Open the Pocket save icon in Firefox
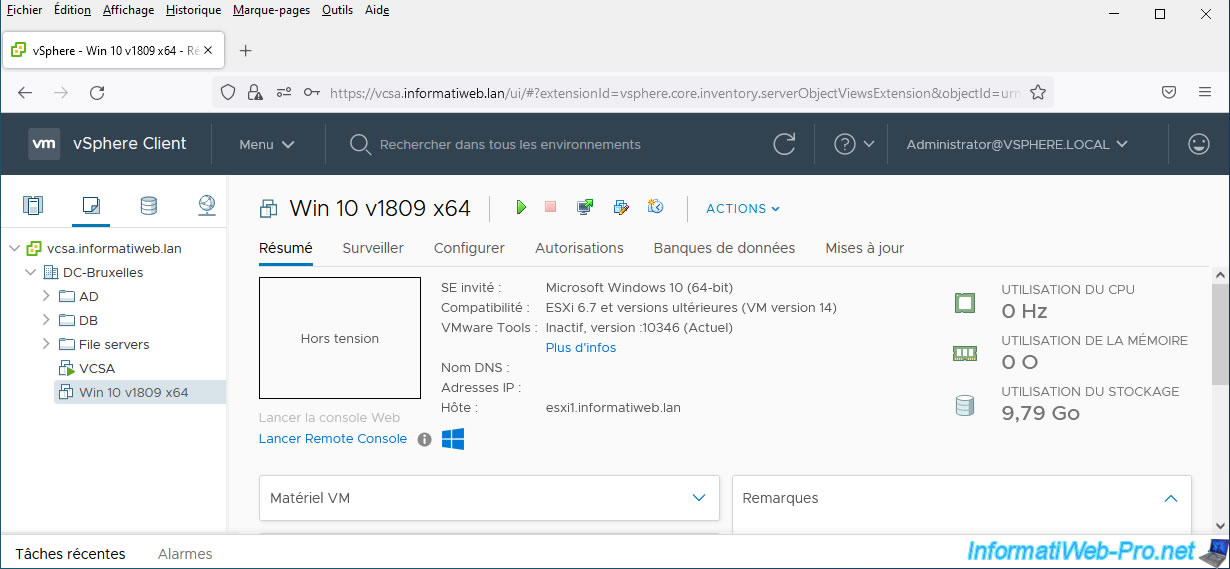 pos(1168,92)
